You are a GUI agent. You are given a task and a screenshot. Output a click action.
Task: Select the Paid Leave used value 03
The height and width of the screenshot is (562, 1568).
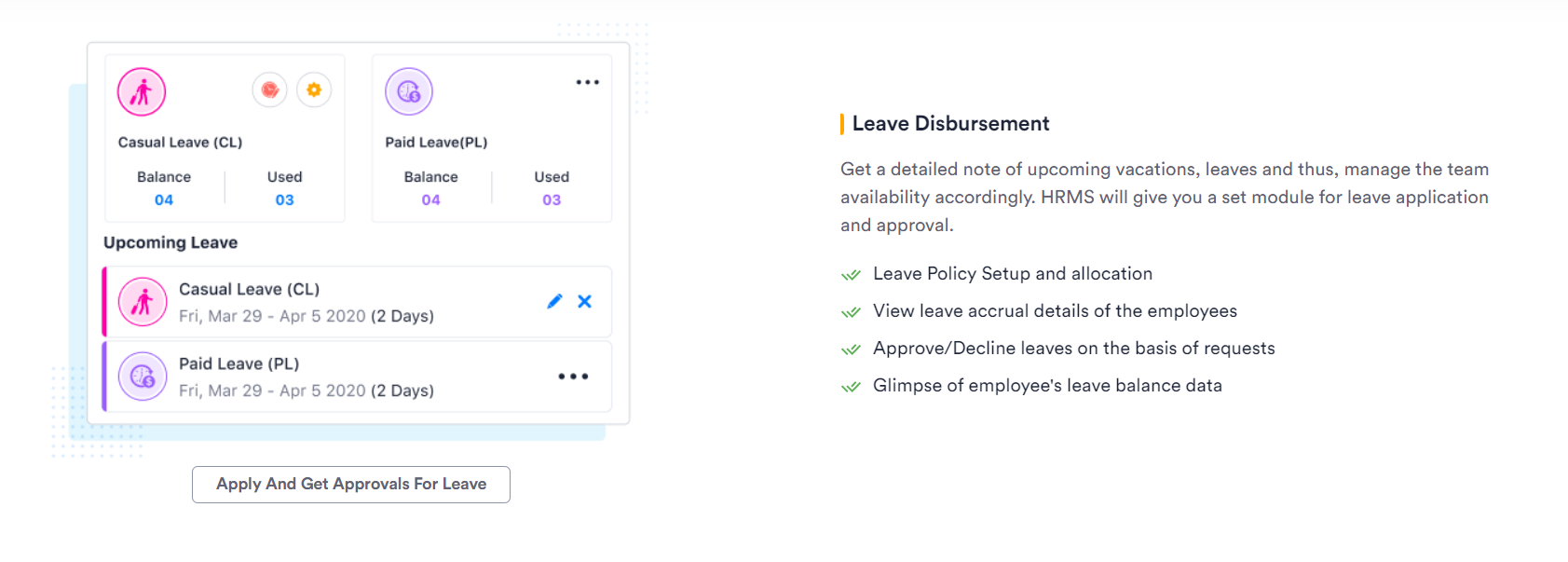click(552, 199)
